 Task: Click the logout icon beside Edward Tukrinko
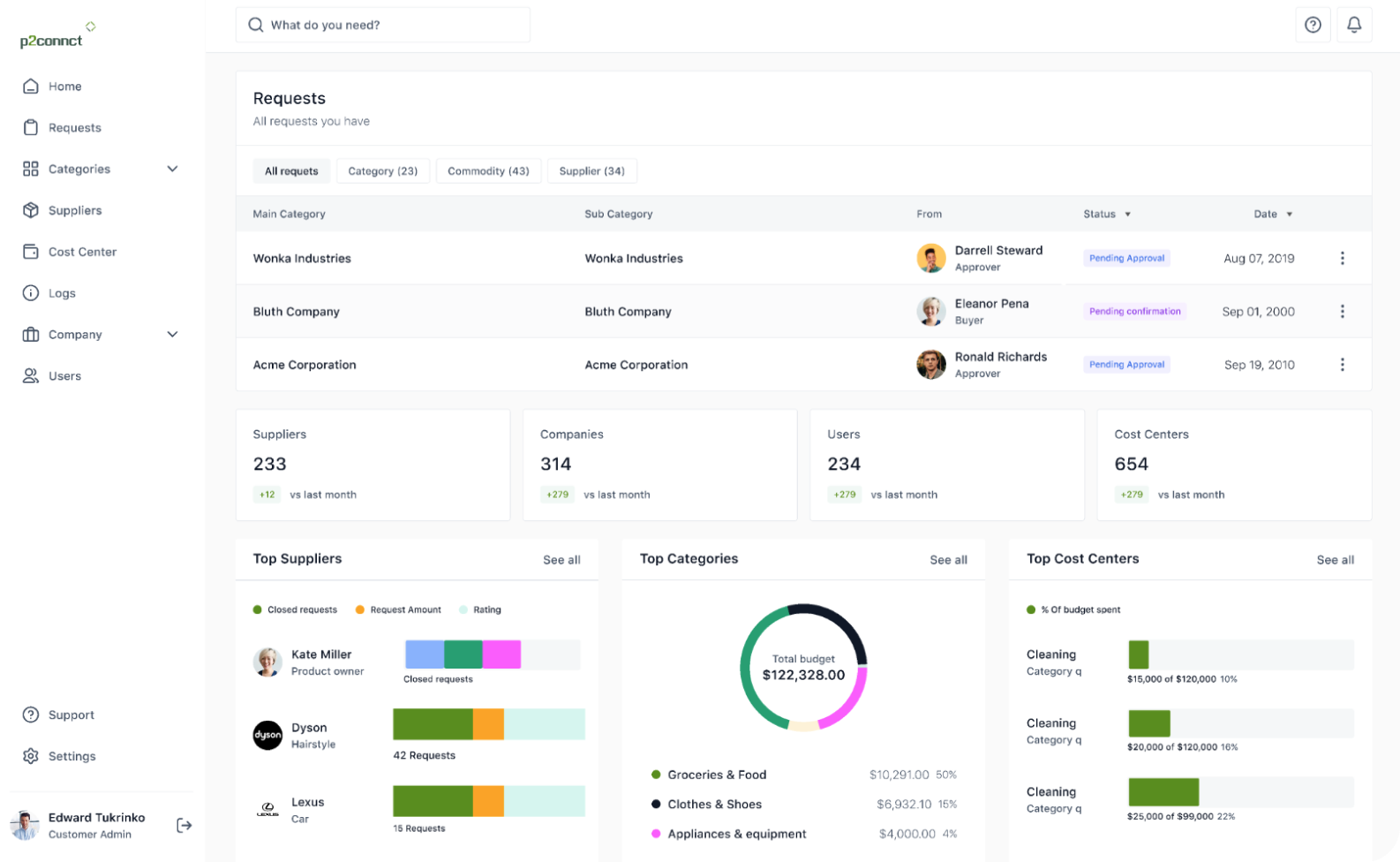184,825
